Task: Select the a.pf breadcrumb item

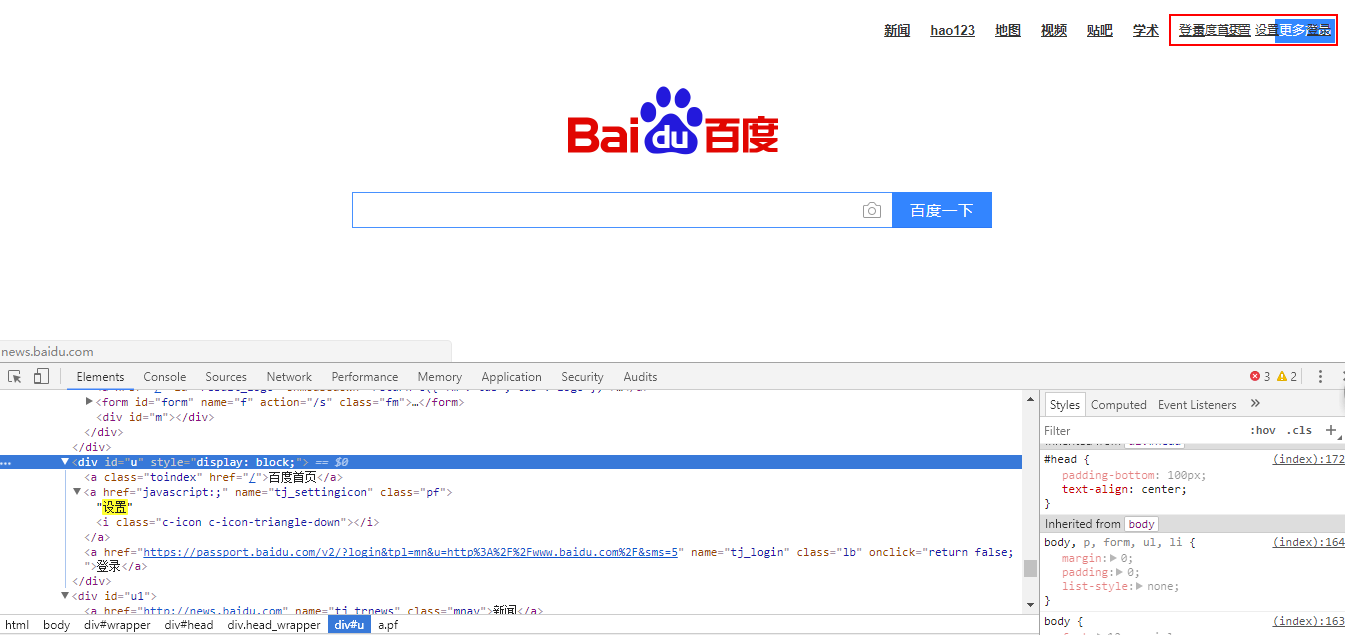Action: point(388,625)
